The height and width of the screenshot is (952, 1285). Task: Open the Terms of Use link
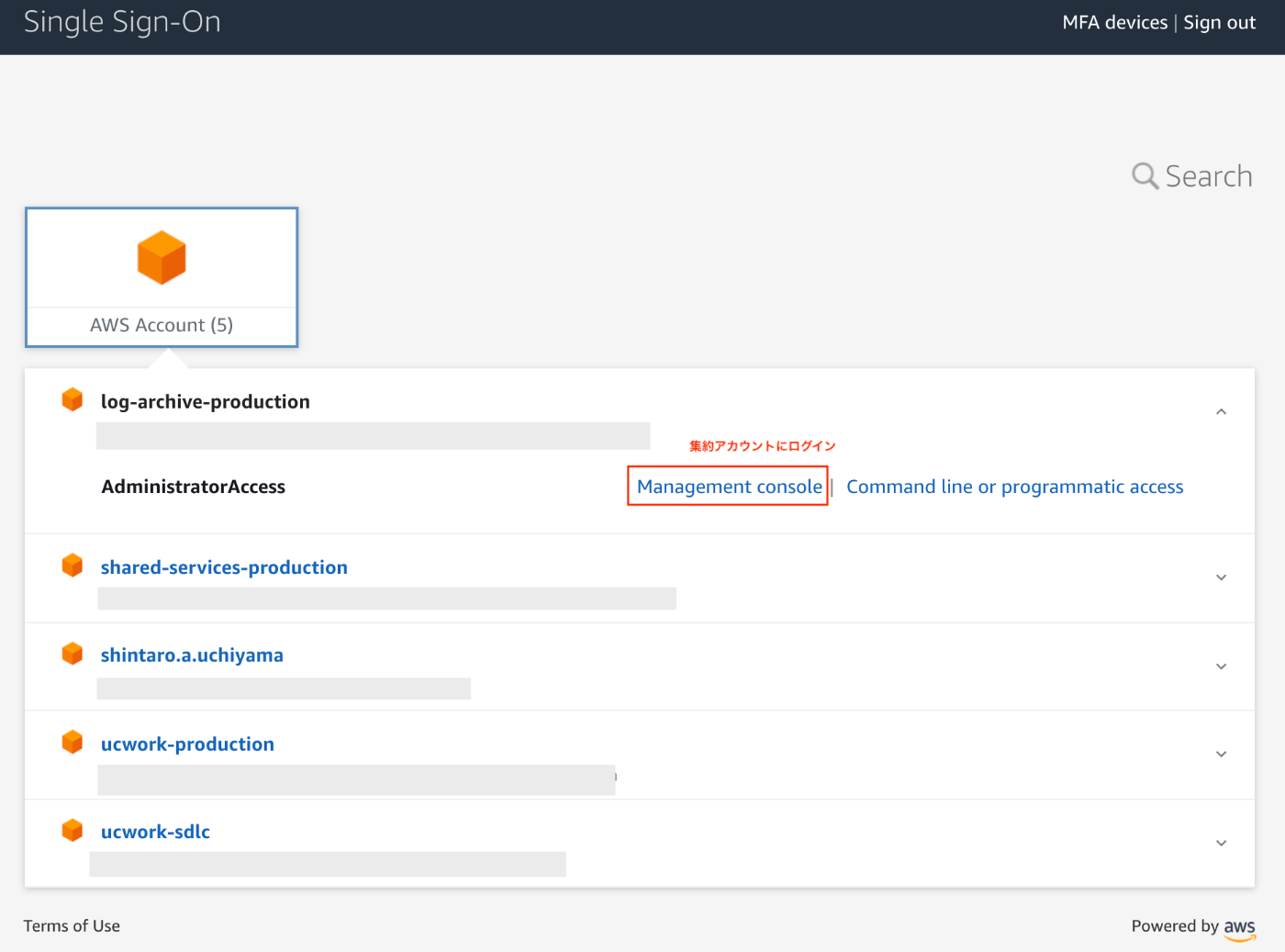(x=72, y=925)
